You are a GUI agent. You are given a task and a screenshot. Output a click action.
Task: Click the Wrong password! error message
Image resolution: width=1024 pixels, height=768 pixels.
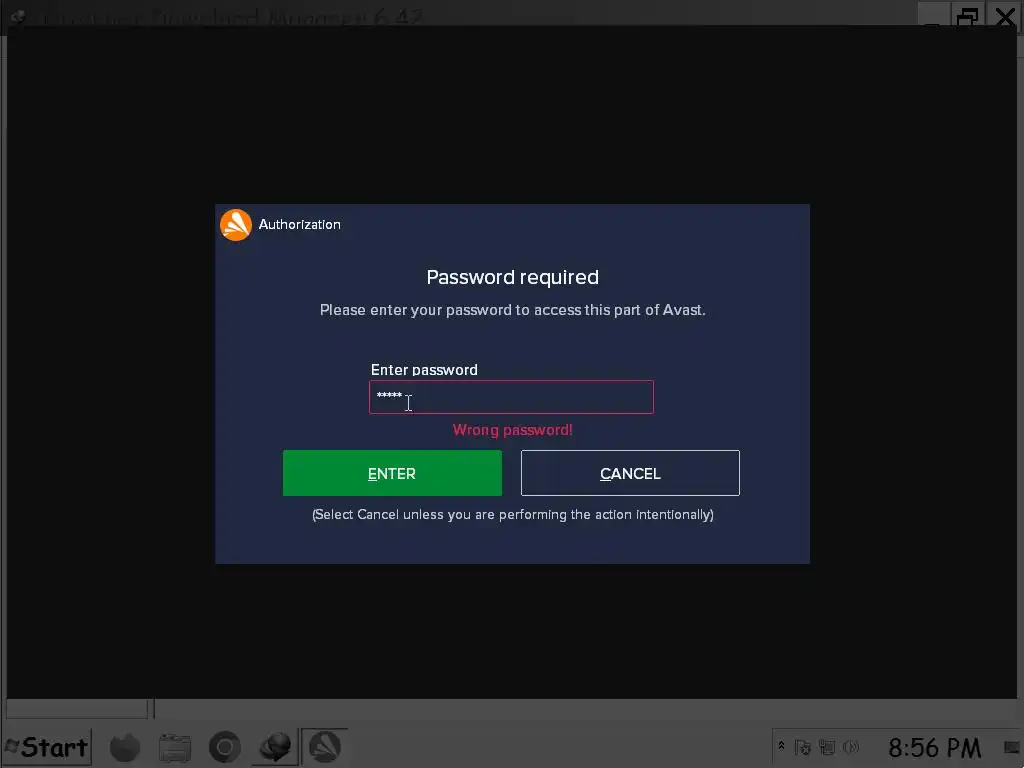point(513,430)
